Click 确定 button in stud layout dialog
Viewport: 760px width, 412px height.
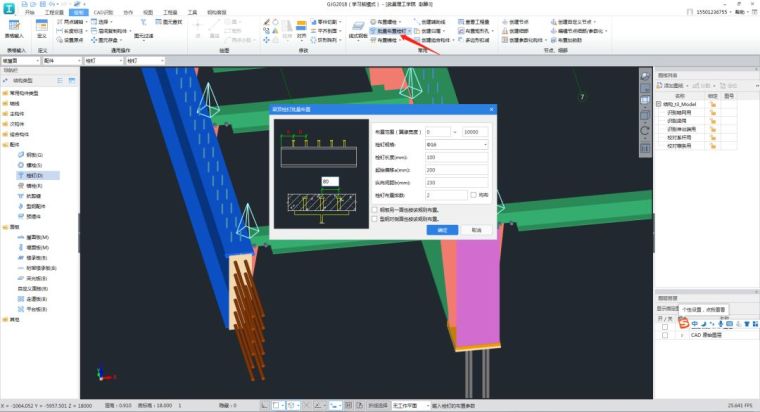(x=441, y=229)
